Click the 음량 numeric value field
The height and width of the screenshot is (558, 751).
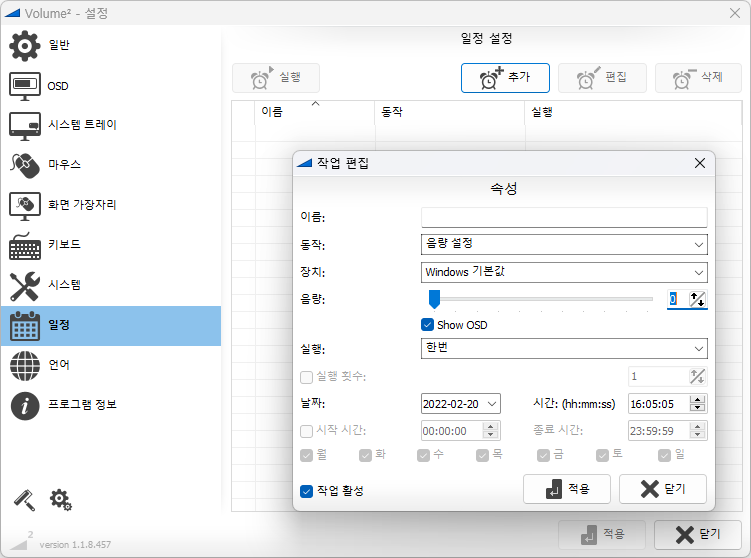677,299
